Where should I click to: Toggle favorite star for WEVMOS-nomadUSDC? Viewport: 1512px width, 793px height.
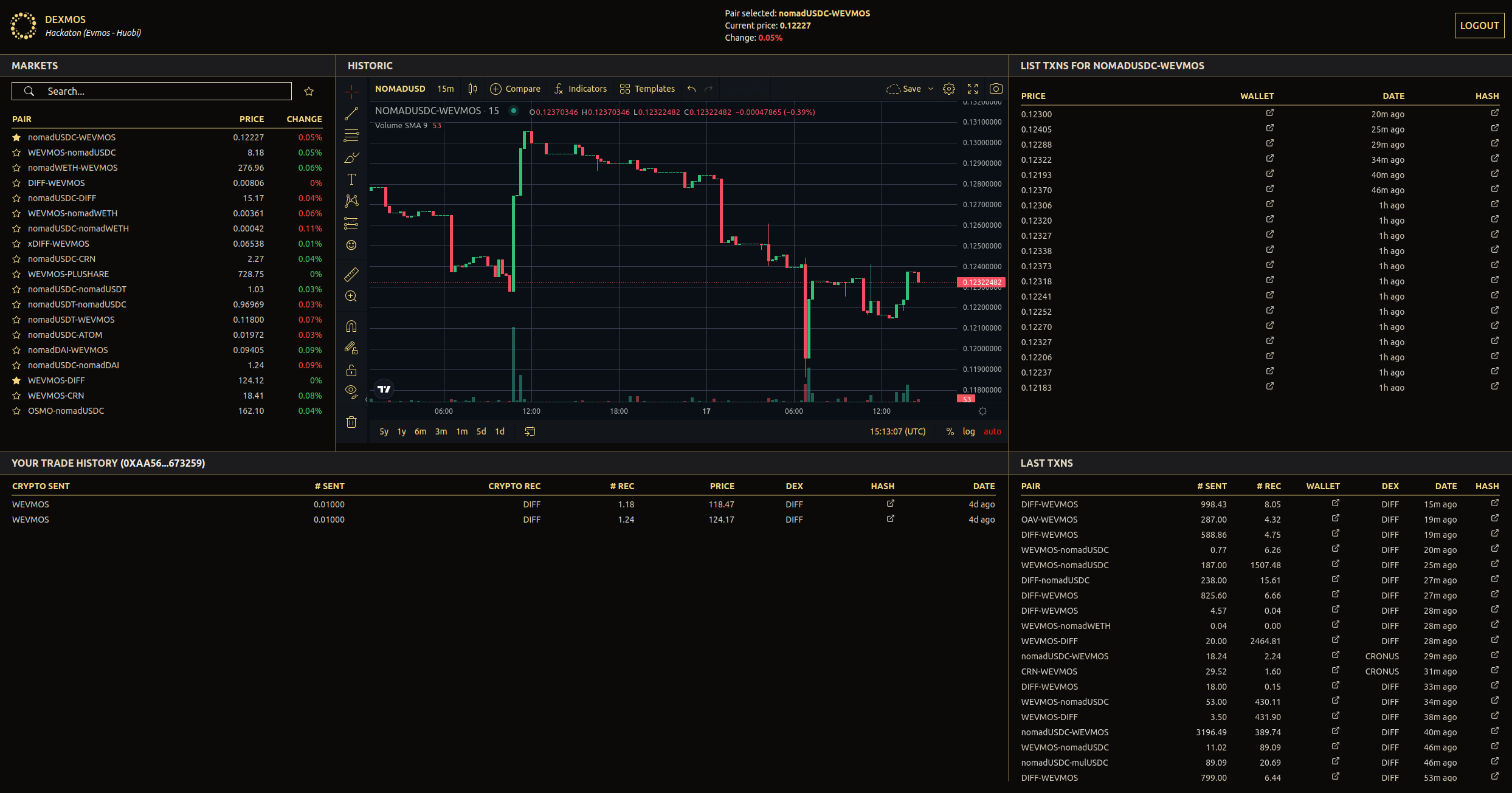click(x=16, y=153)
